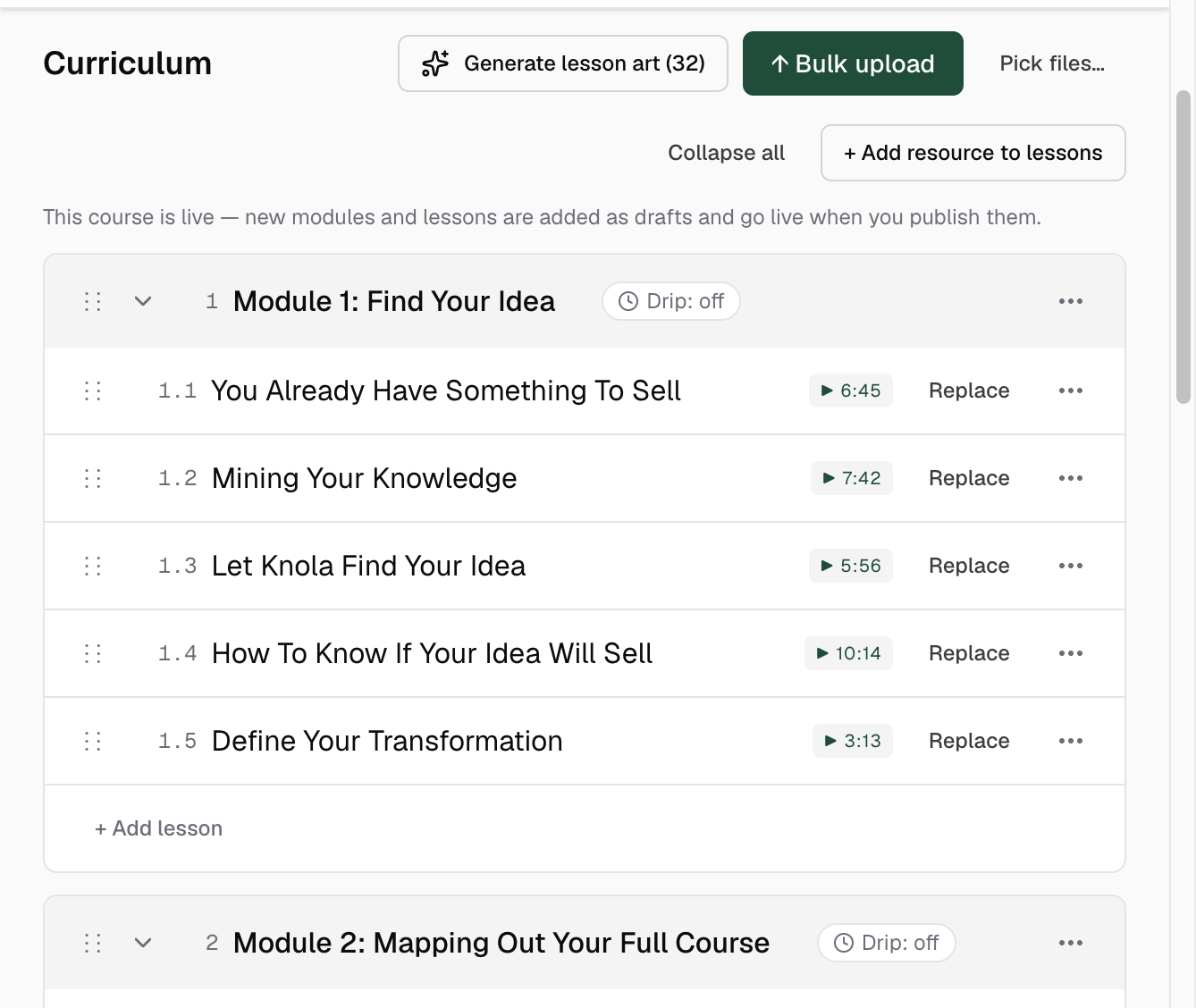Click the vertical scrollbar thumb

(1183, 246)
